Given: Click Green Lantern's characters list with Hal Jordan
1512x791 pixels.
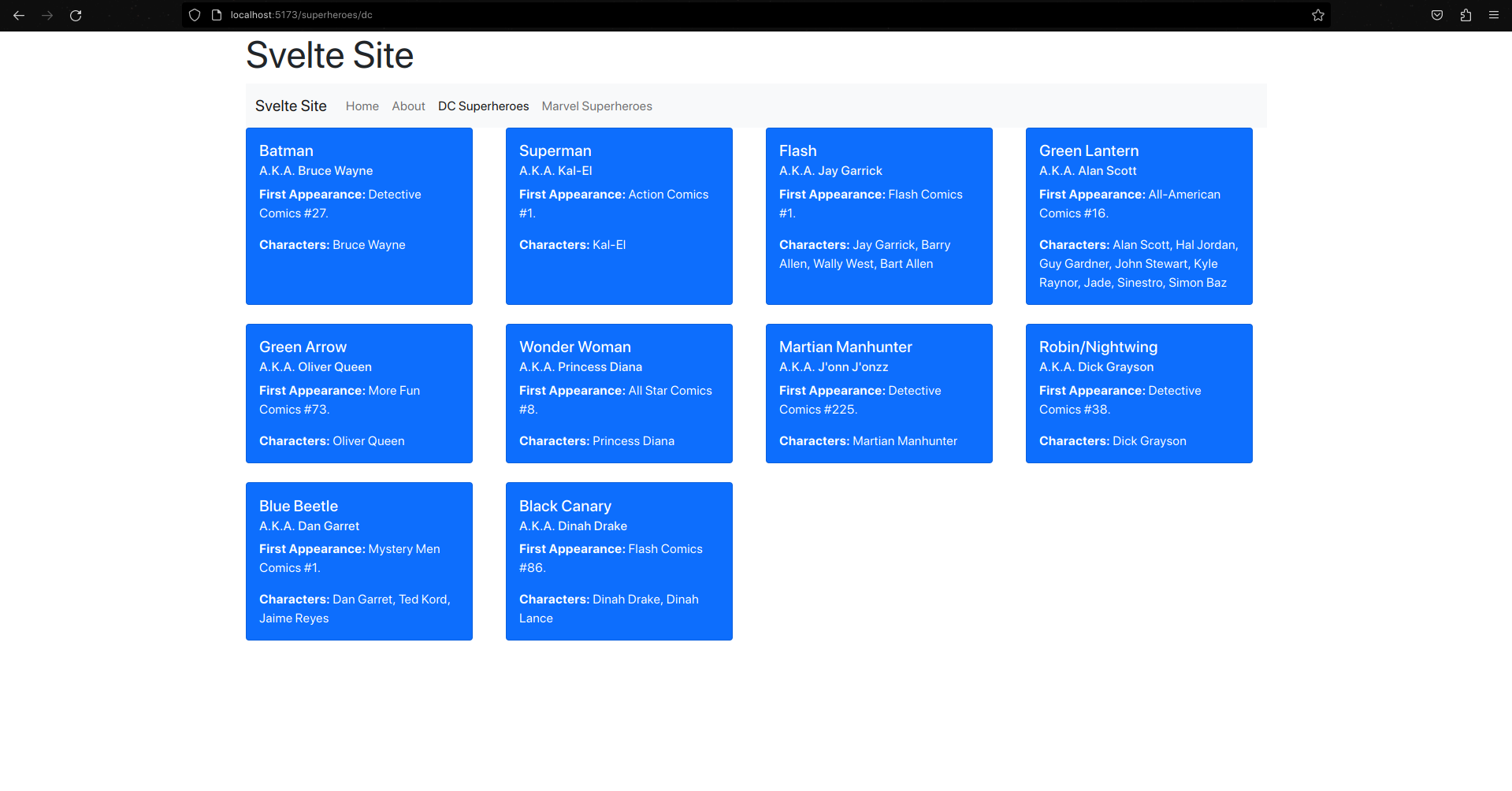Looking at the screenshot, I should (1139, 263).
